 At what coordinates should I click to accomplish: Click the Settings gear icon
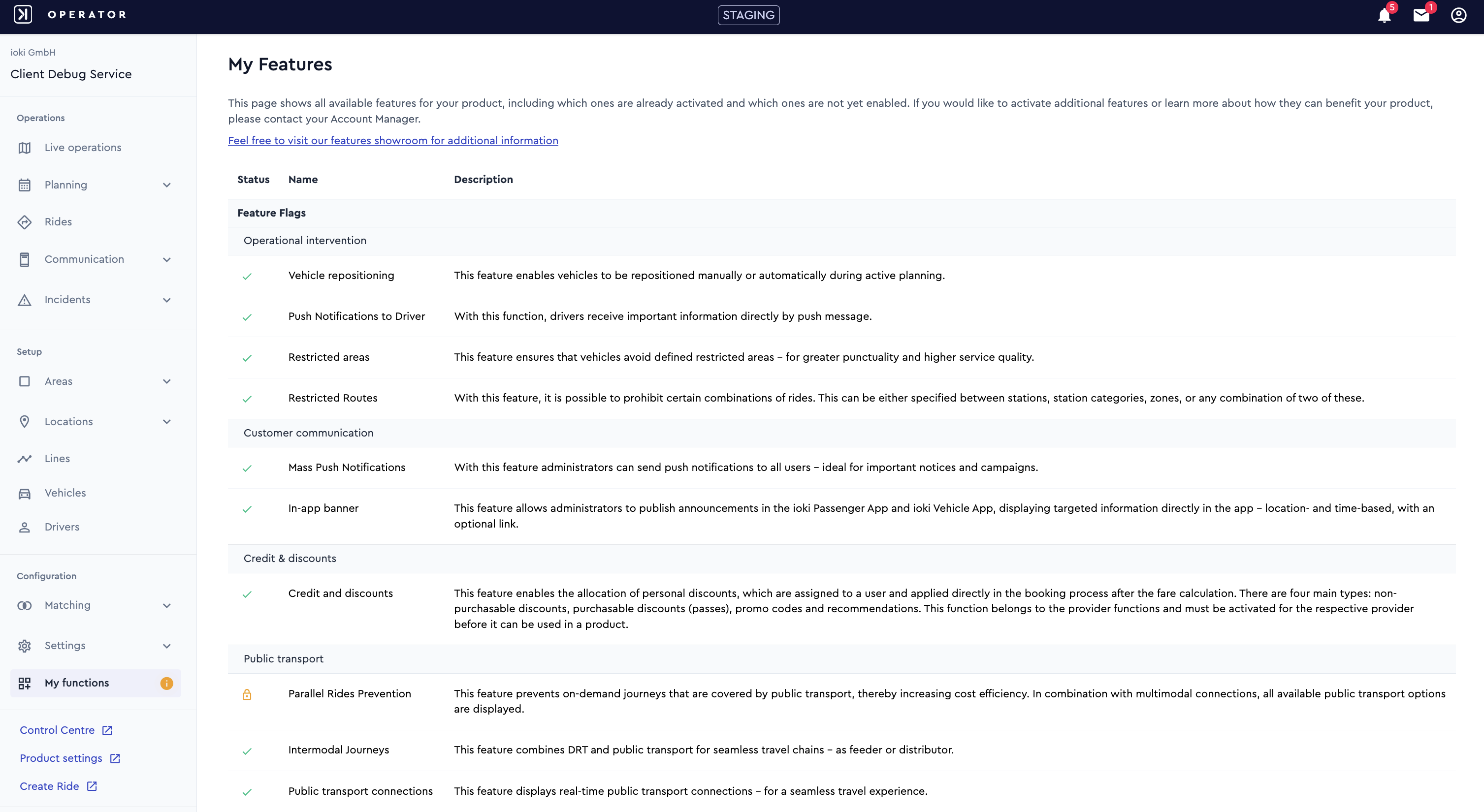point(24,646)
